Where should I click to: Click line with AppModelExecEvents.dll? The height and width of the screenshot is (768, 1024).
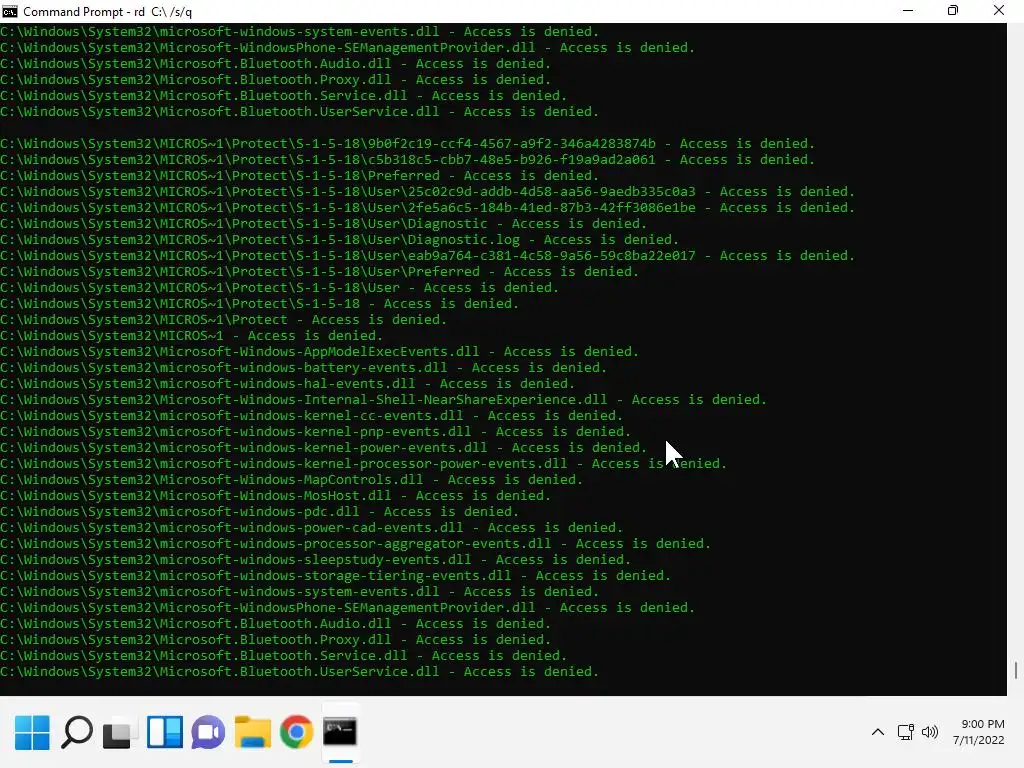click(319, 351)
